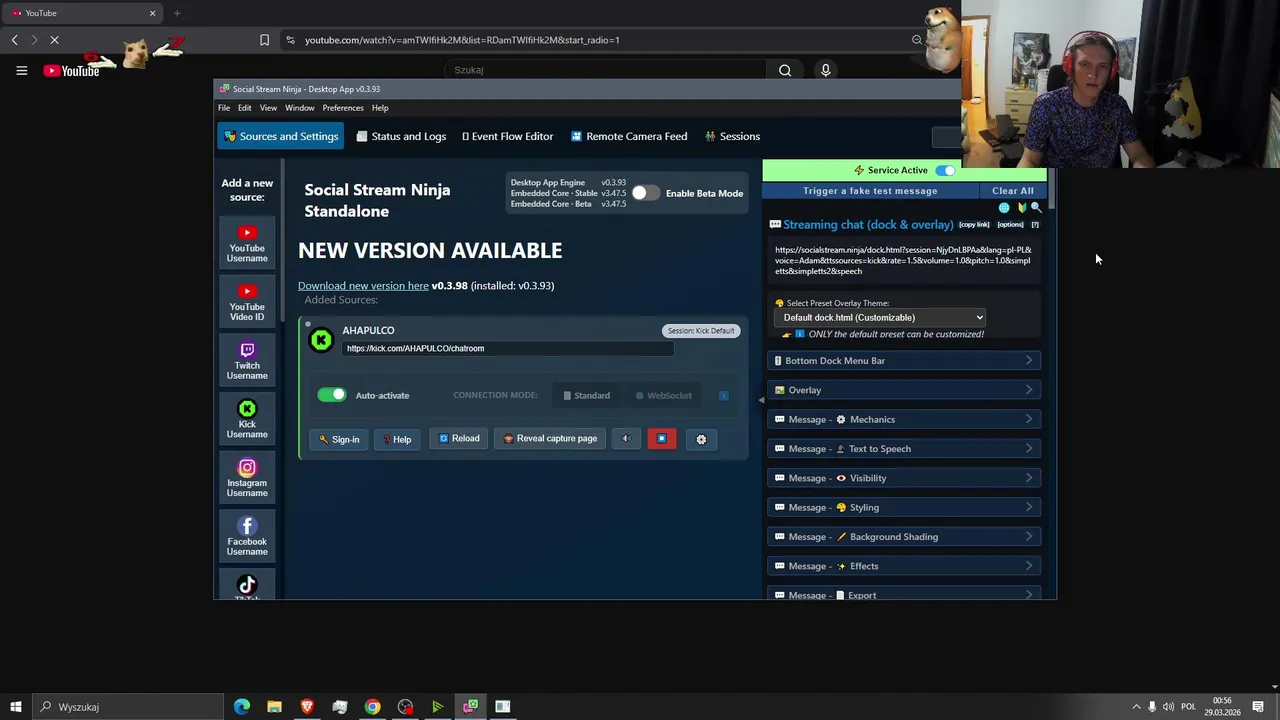Toggle Auto-activate for AHAPULCO
The image size is (1280, 720).
331,395
